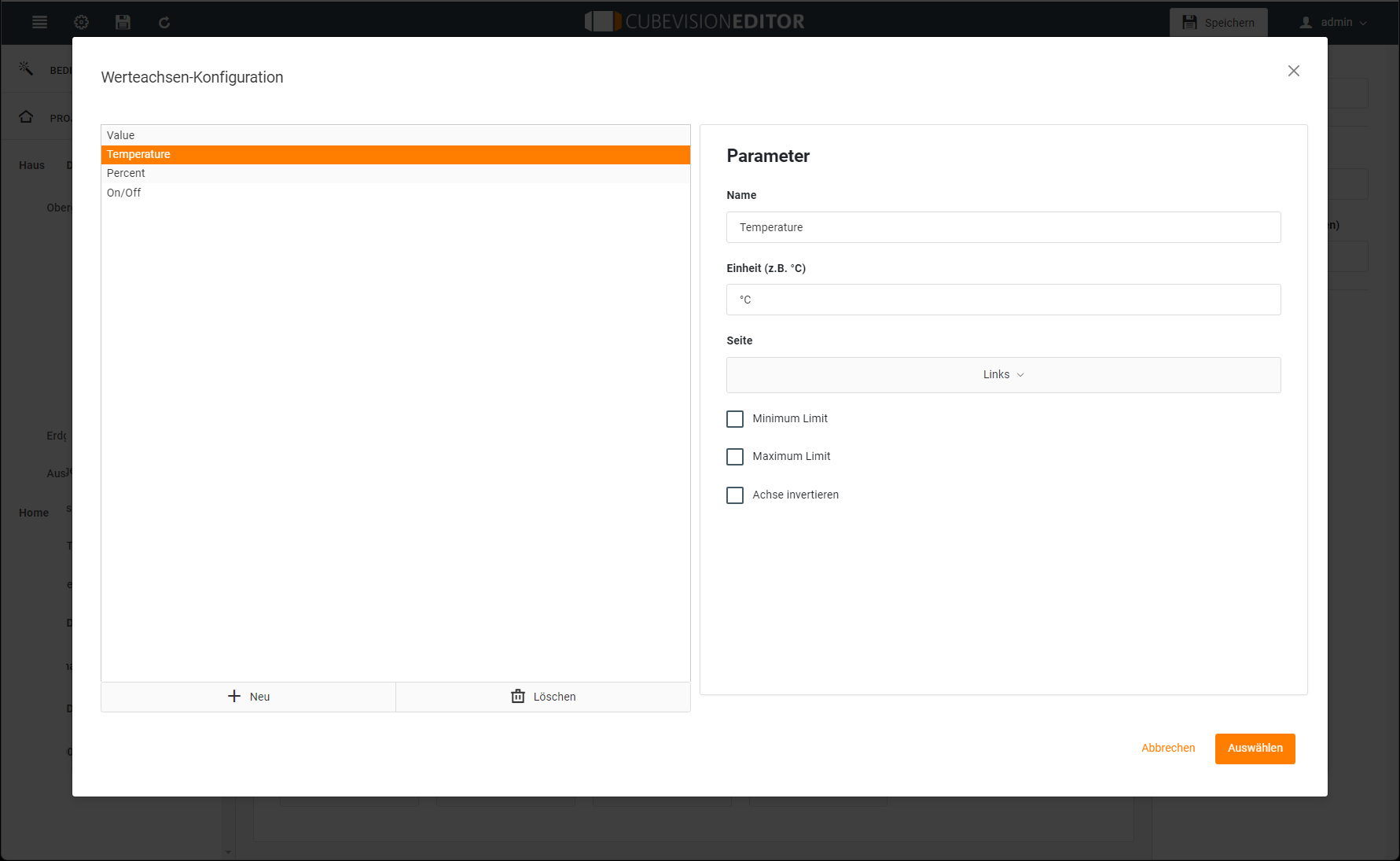Open the admin user menu
The height and width of the screenshot is (861, 1400).
[1333, 22]
